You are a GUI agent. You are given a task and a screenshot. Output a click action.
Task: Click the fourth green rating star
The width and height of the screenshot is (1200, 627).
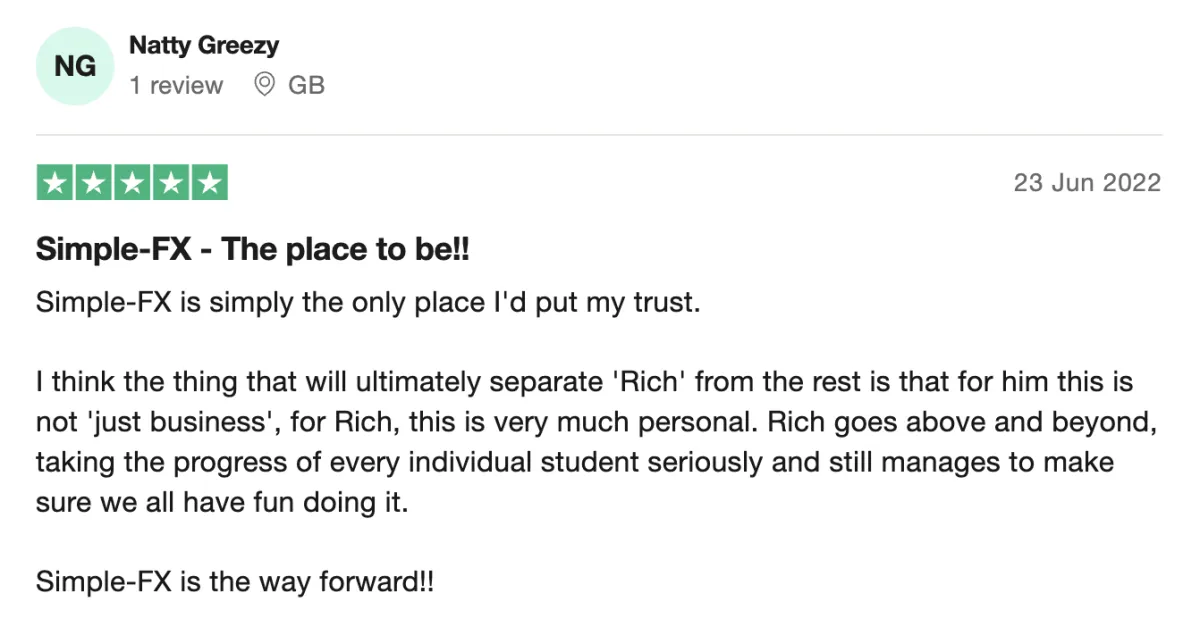coord(171,183)
